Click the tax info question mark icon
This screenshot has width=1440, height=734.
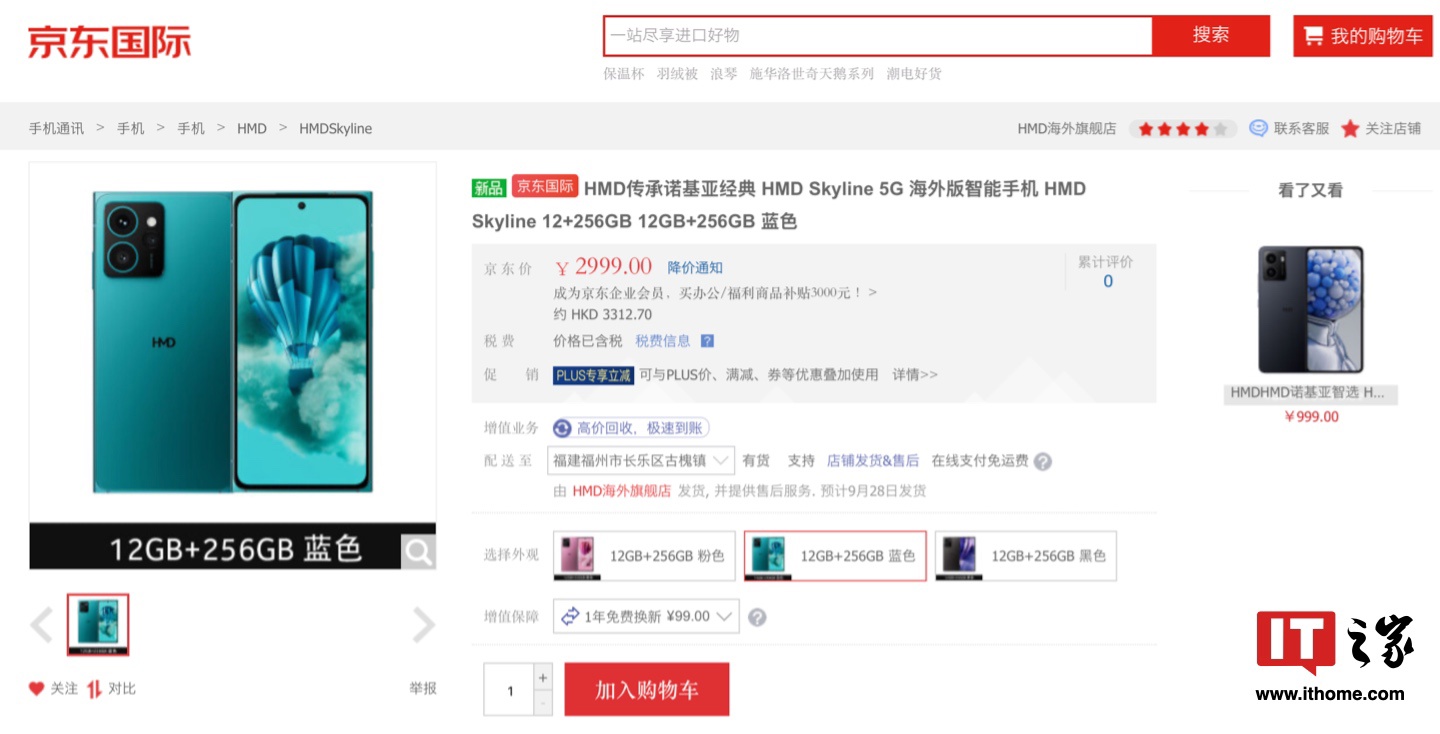point(707,341)
